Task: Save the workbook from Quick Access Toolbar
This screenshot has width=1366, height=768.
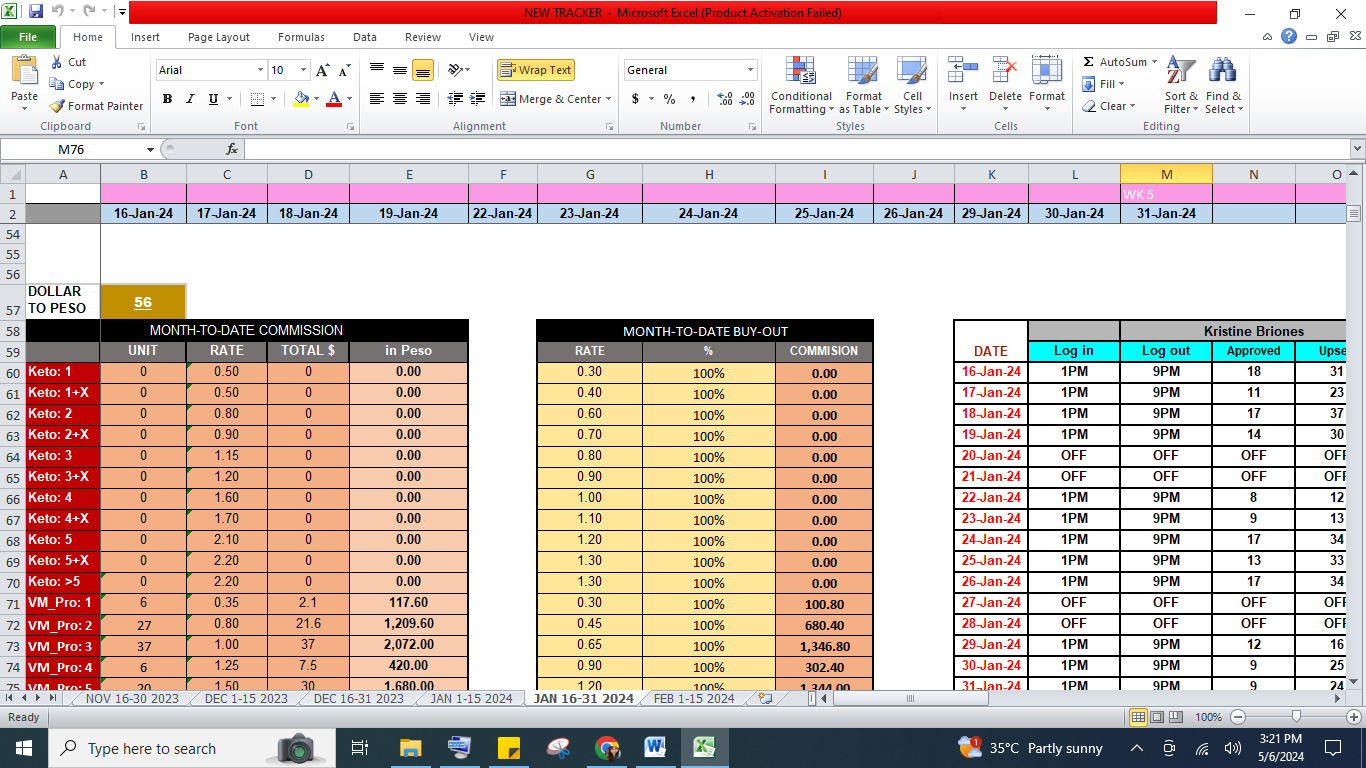Action: point(36,13)
